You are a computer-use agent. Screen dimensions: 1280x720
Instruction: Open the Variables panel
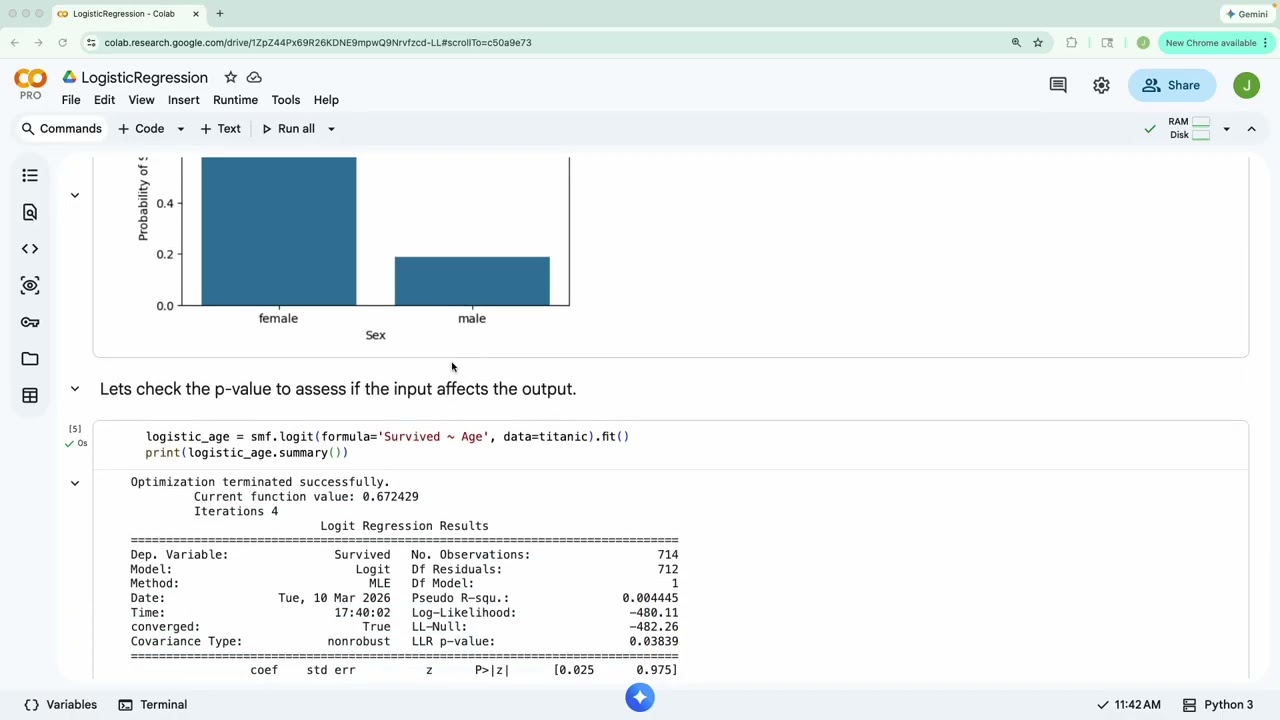click(61, 705)
